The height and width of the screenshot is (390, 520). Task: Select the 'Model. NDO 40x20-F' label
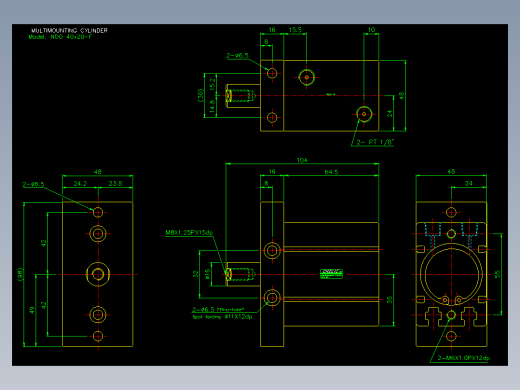[x=60, y=37]
